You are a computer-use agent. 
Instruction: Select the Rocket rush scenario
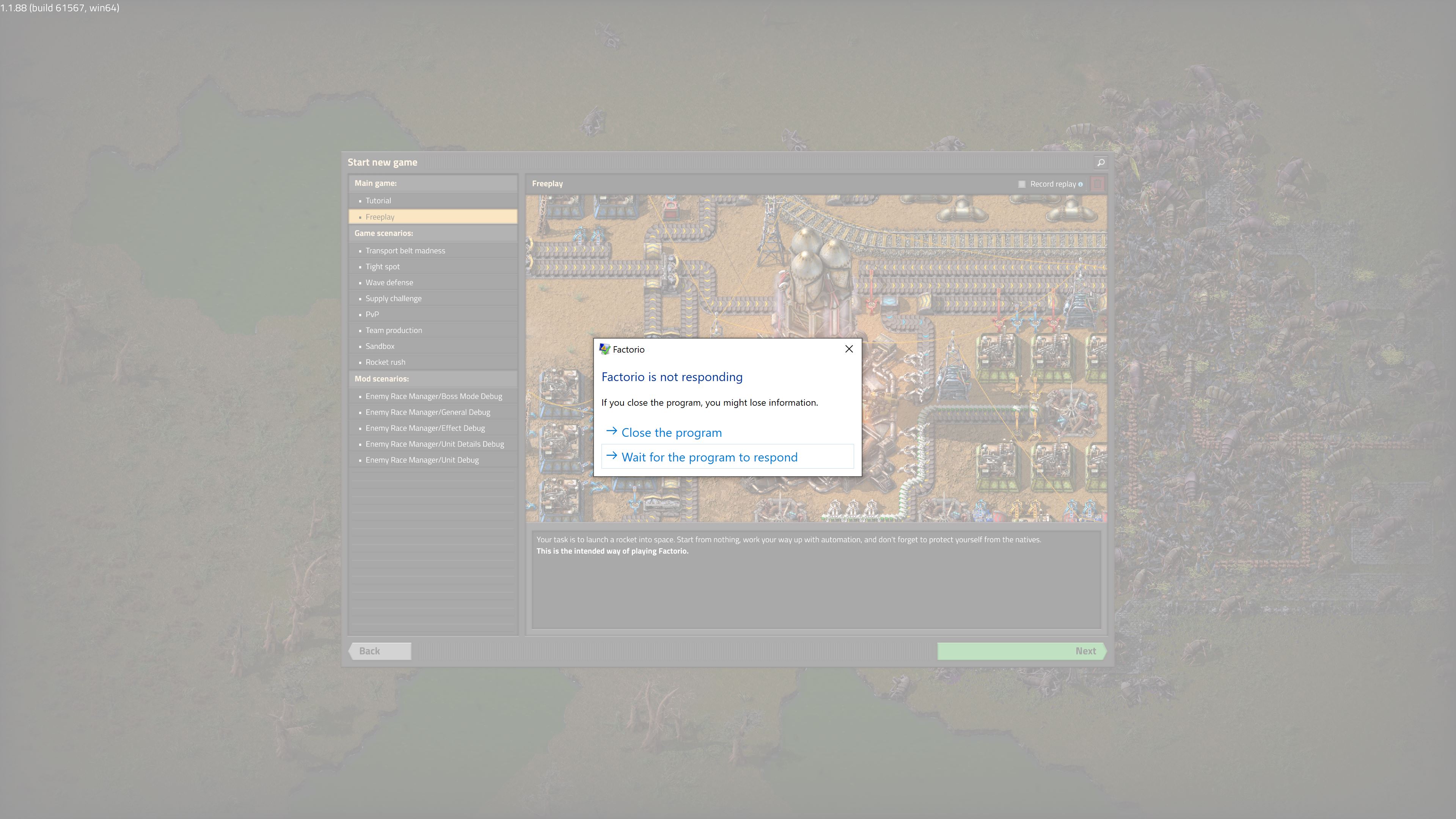pyautogui.click(x=433, y=362)
